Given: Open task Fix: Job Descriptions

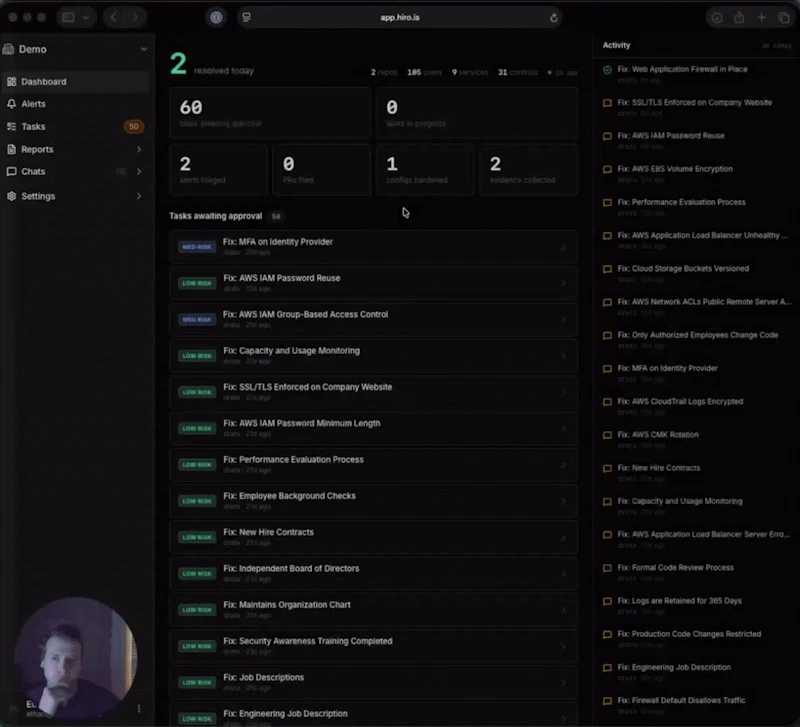Looking at the screenshot, I should pos(373,682).
